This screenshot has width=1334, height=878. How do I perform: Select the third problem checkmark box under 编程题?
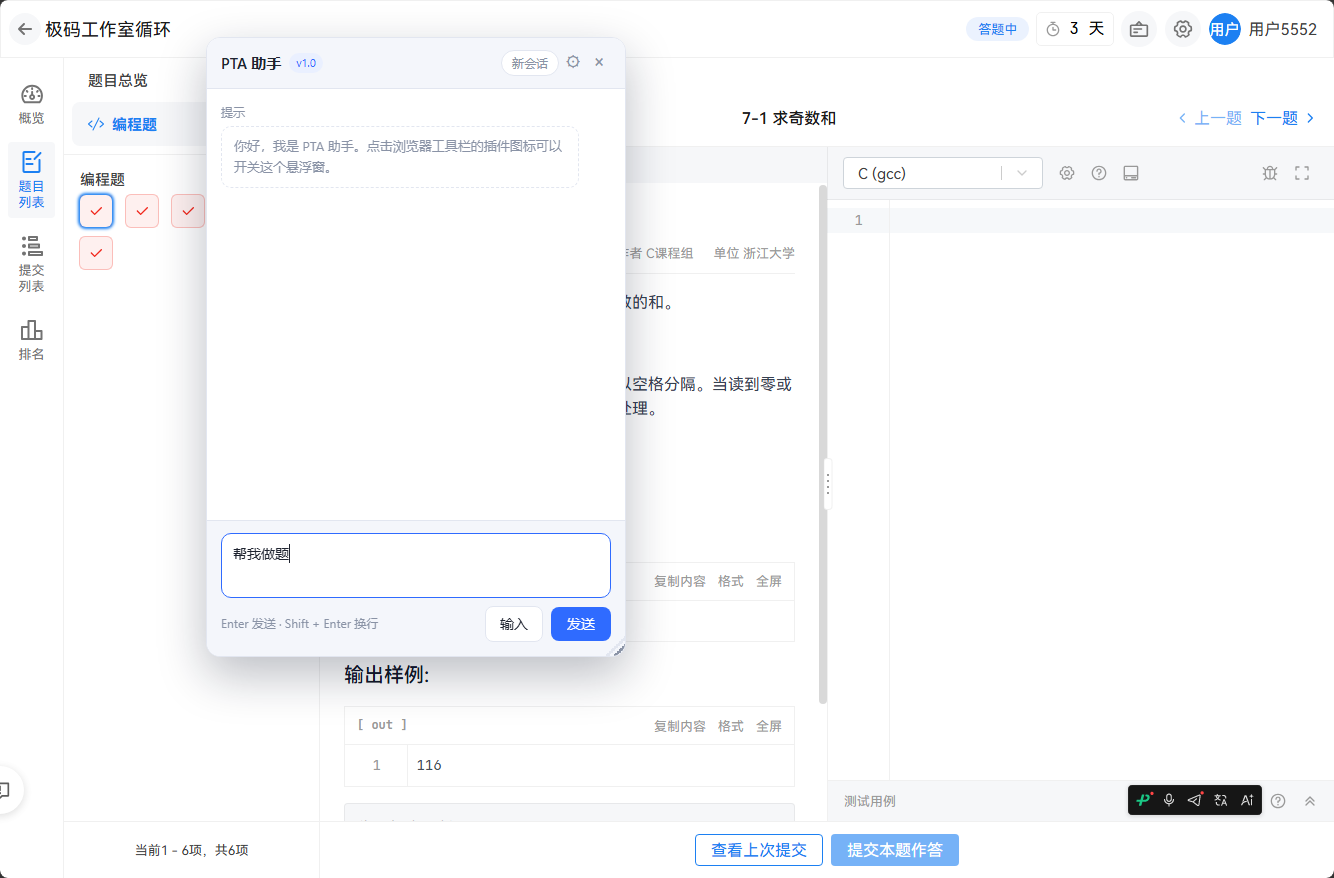(188, 211)
